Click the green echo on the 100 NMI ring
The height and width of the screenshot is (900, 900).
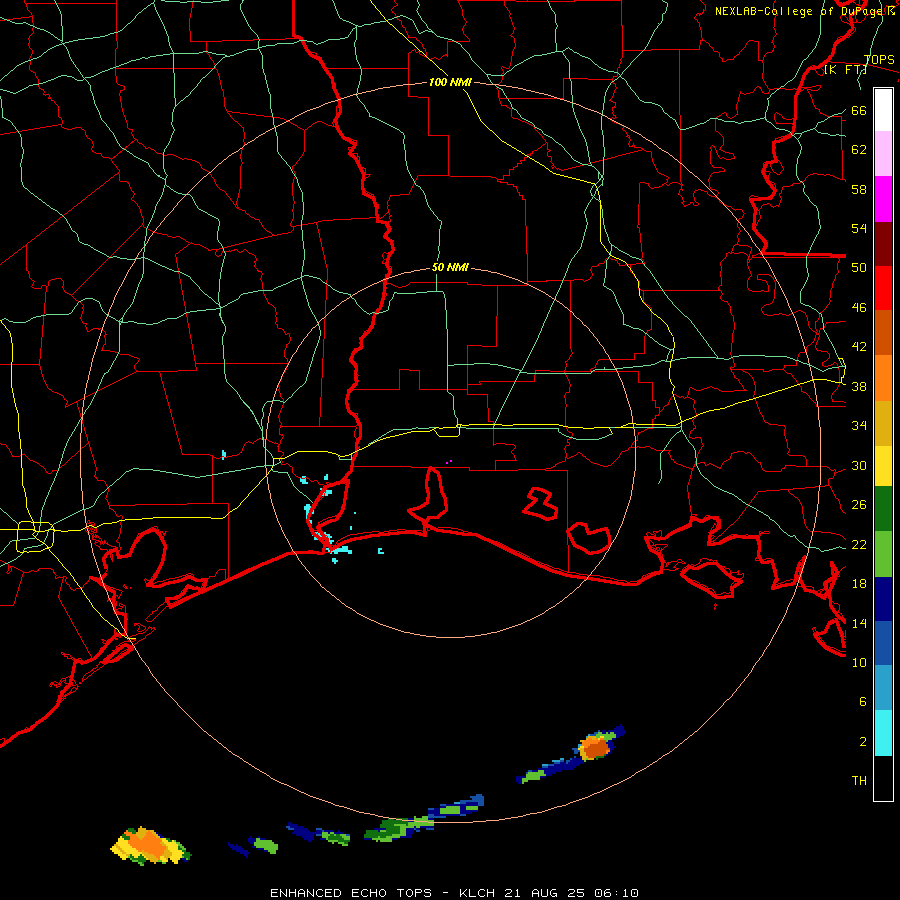pos(398,828)
